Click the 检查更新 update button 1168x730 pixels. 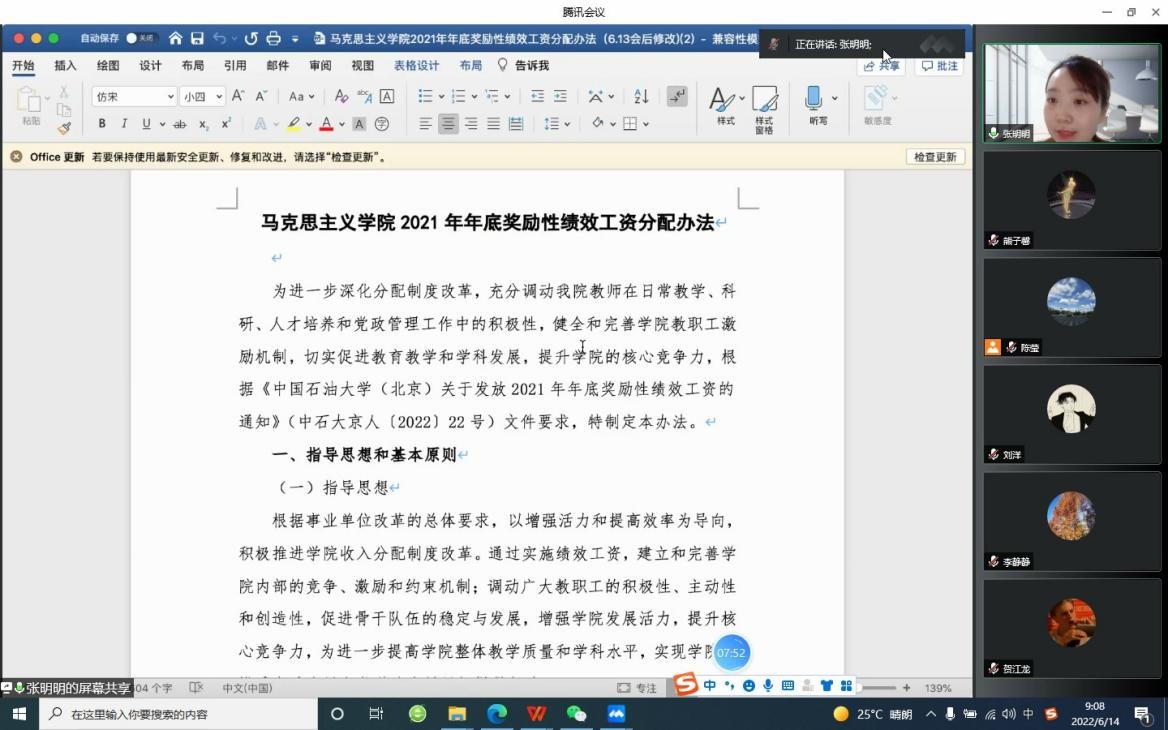click(x=934, y=157)
